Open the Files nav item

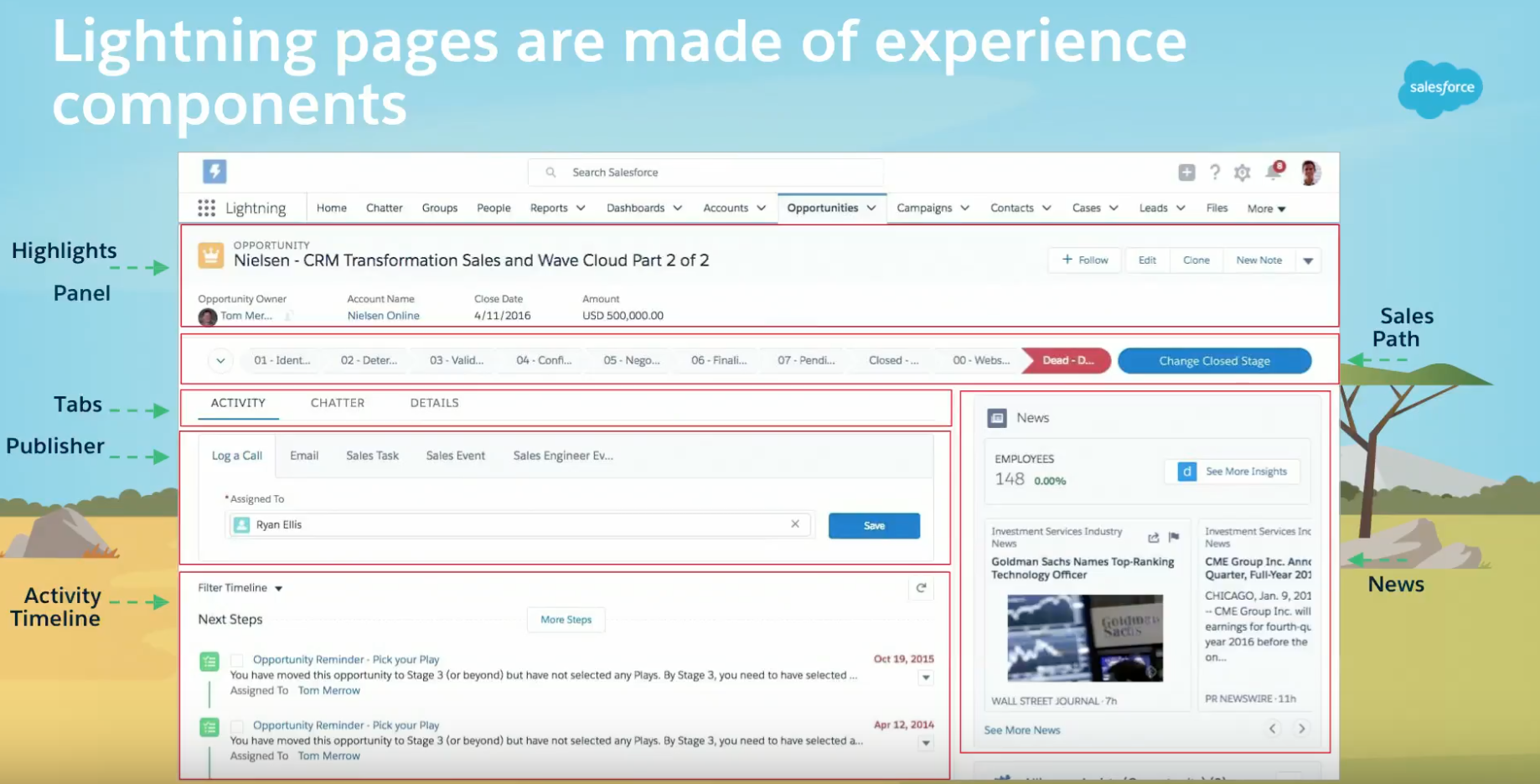coord(1217,208)
